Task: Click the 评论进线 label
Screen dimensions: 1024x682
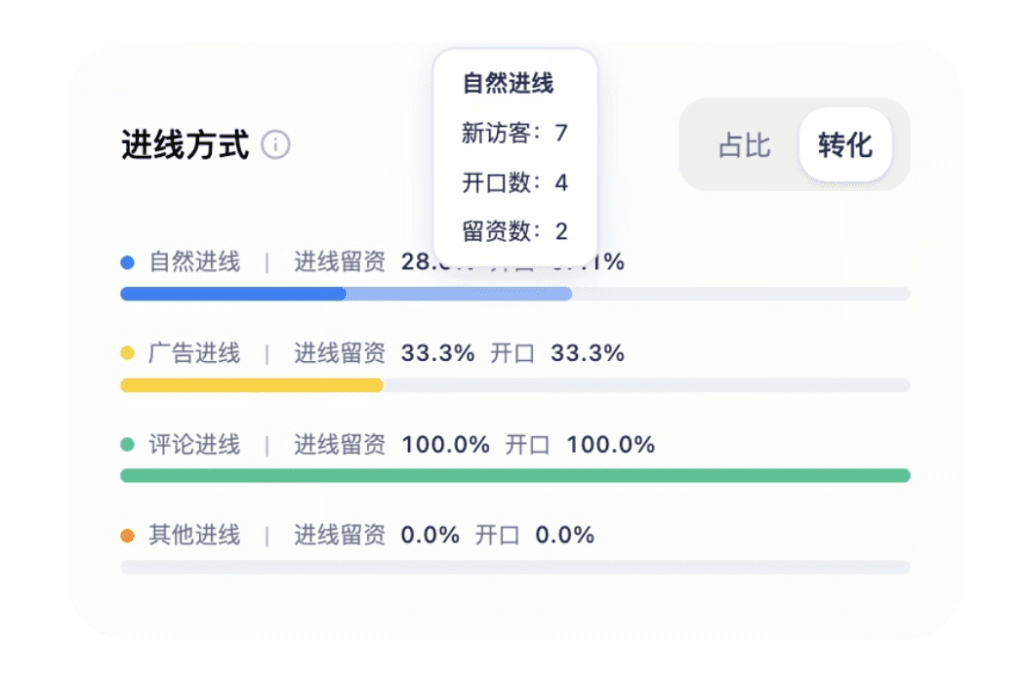Action: tap(195, 444)
